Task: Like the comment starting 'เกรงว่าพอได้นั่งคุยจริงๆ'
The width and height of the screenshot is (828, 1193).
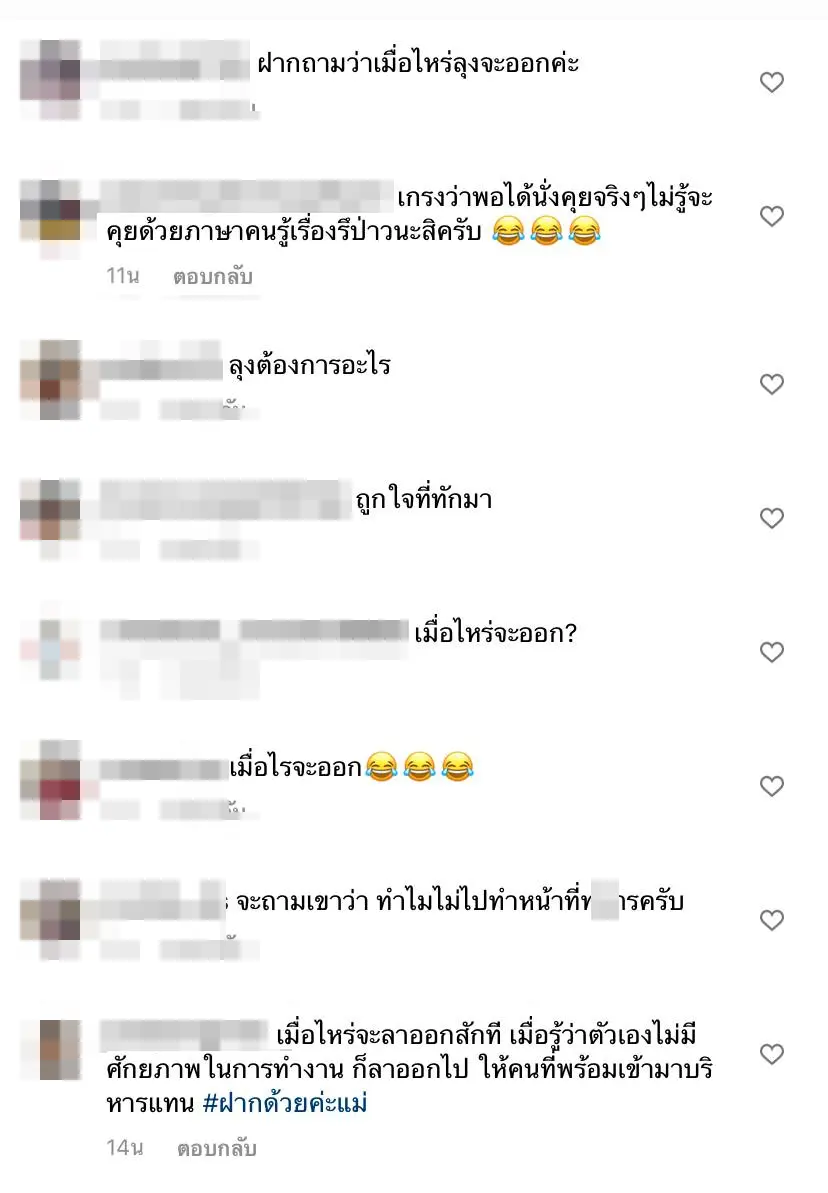Action: coord(772,216)
